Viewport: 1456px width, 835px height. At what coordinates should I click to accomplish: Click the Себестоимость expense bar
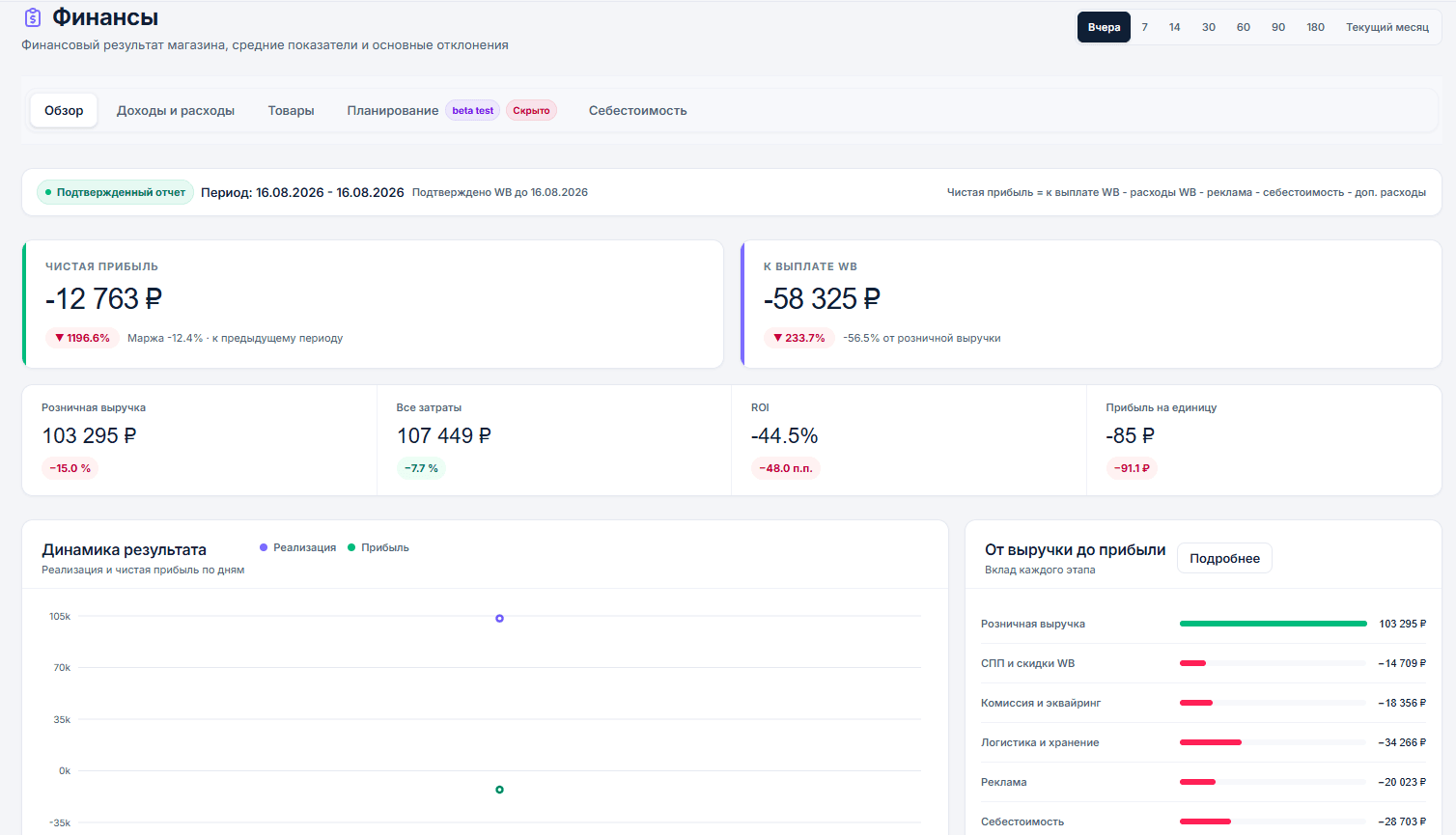click(1205, 821)
